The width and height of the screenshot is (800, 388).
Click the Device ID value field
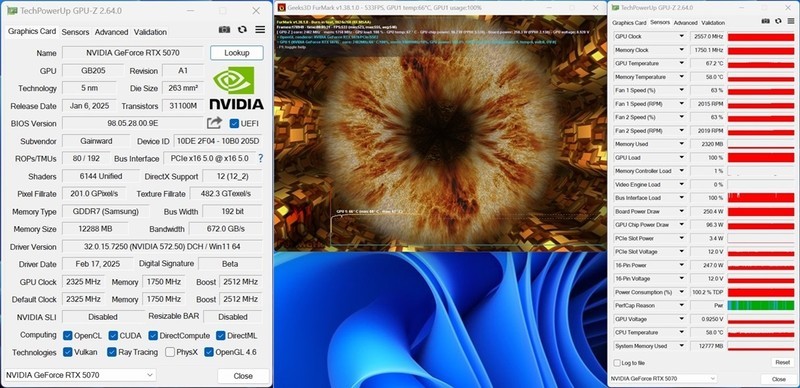tap(218, 141)
